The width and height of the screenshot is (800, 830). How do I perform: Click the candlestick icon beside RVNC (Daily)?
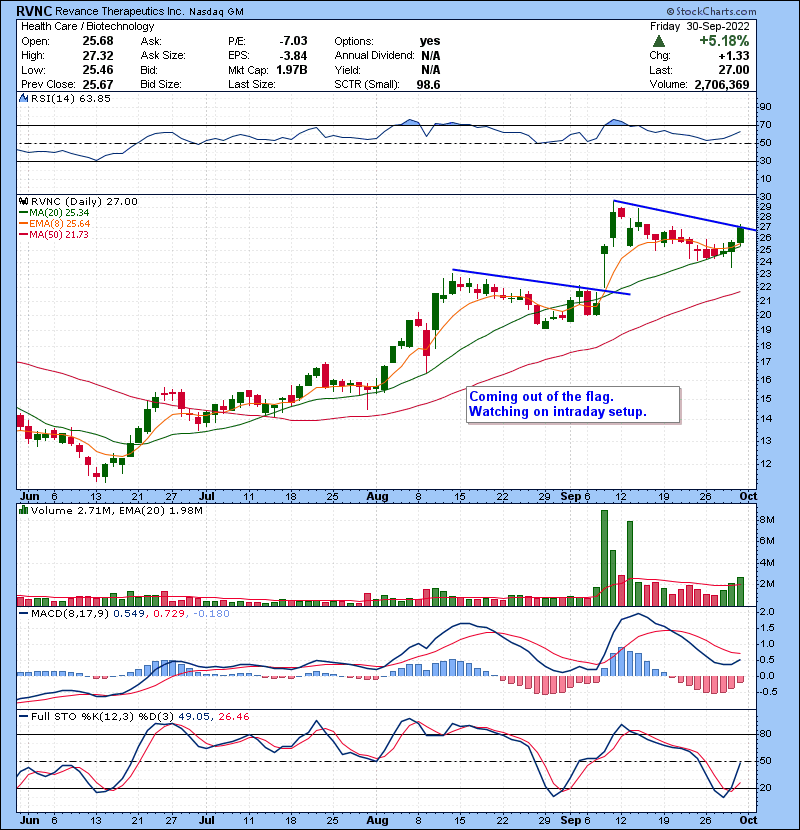coord(23,202)
